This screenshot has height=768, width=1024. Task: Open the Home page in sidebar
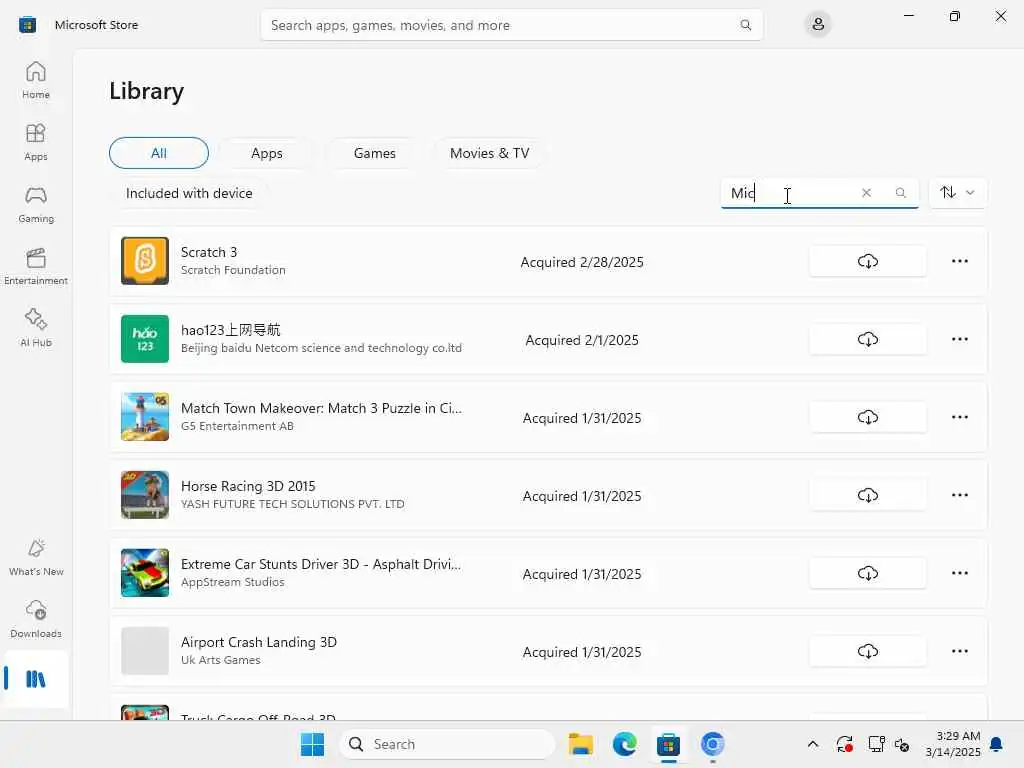tap(36, 80)
